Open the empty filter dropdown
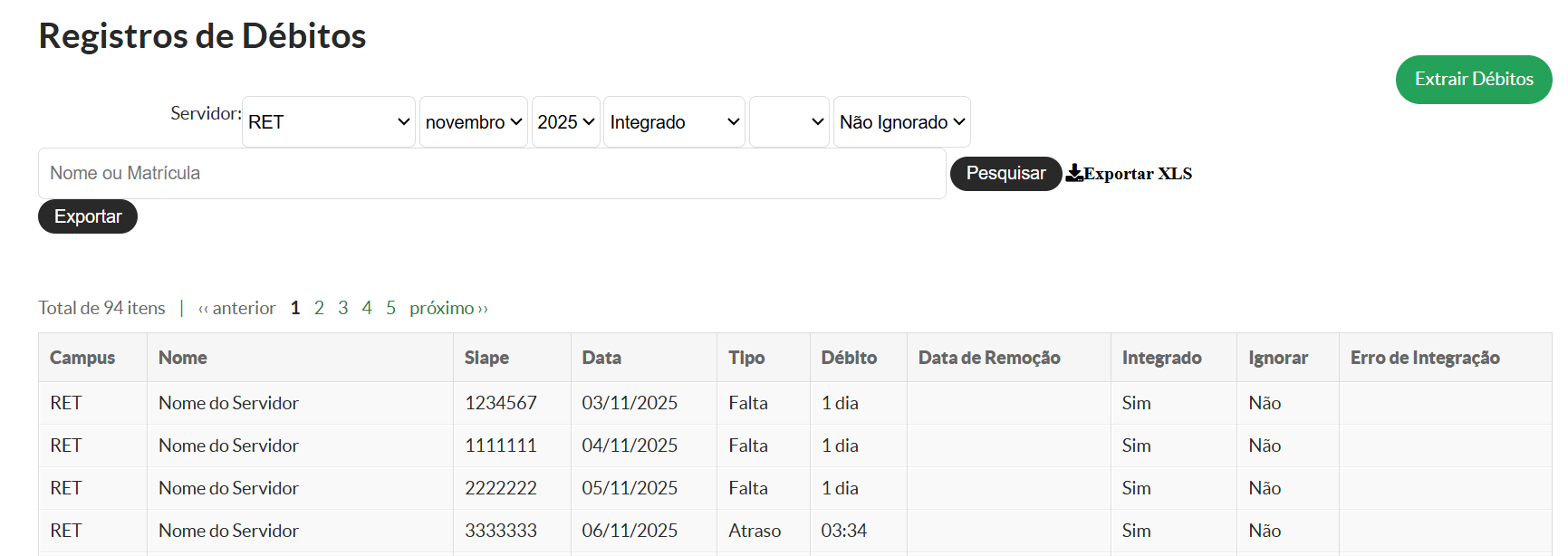Screen dimensions: 1568x556 coord(789,122)
